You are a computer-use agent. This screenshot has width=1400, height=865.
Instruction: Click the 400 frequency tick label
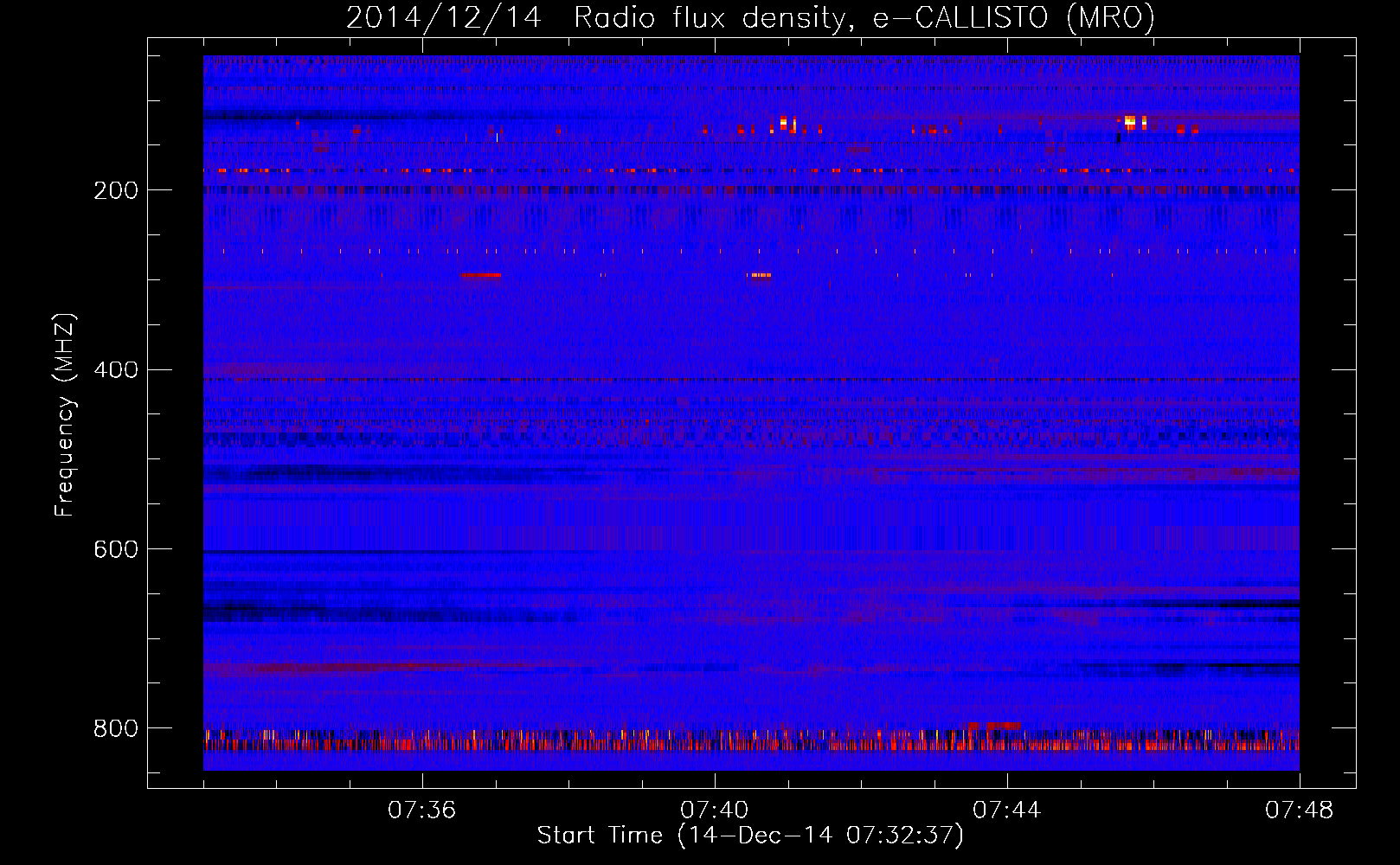pos(116,370)
